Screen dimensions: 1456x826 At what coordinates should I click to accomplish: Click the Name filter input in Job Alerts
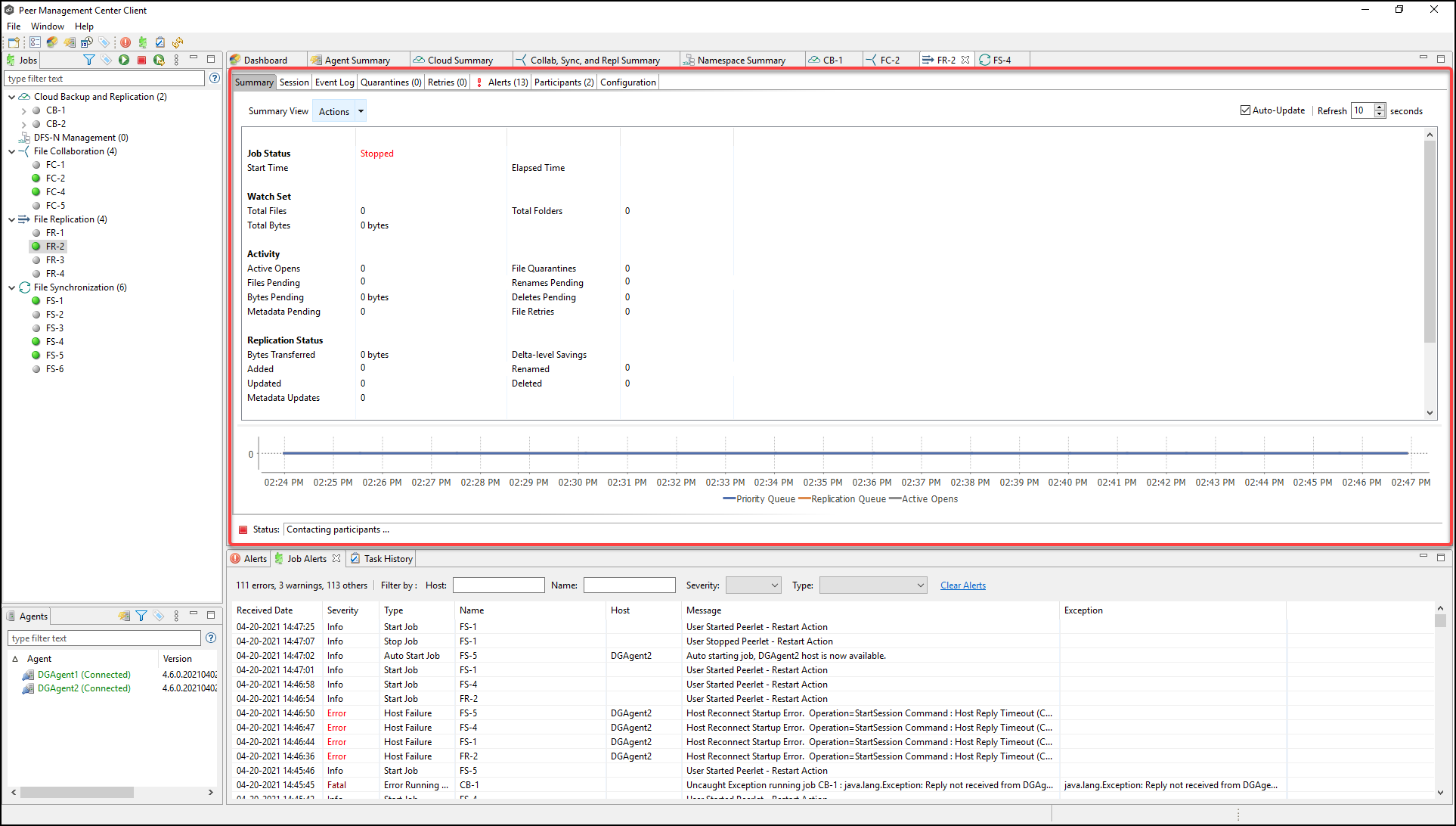click(x=629, y=585)
